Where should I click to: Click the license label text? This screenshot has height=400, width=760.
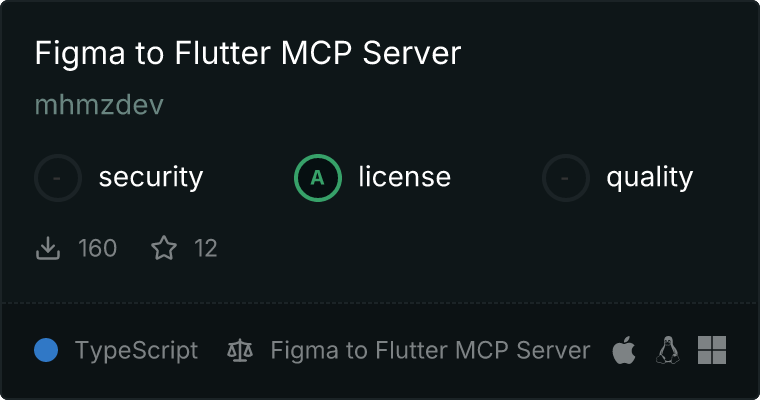pyautogui.click(x=404, y=178)
